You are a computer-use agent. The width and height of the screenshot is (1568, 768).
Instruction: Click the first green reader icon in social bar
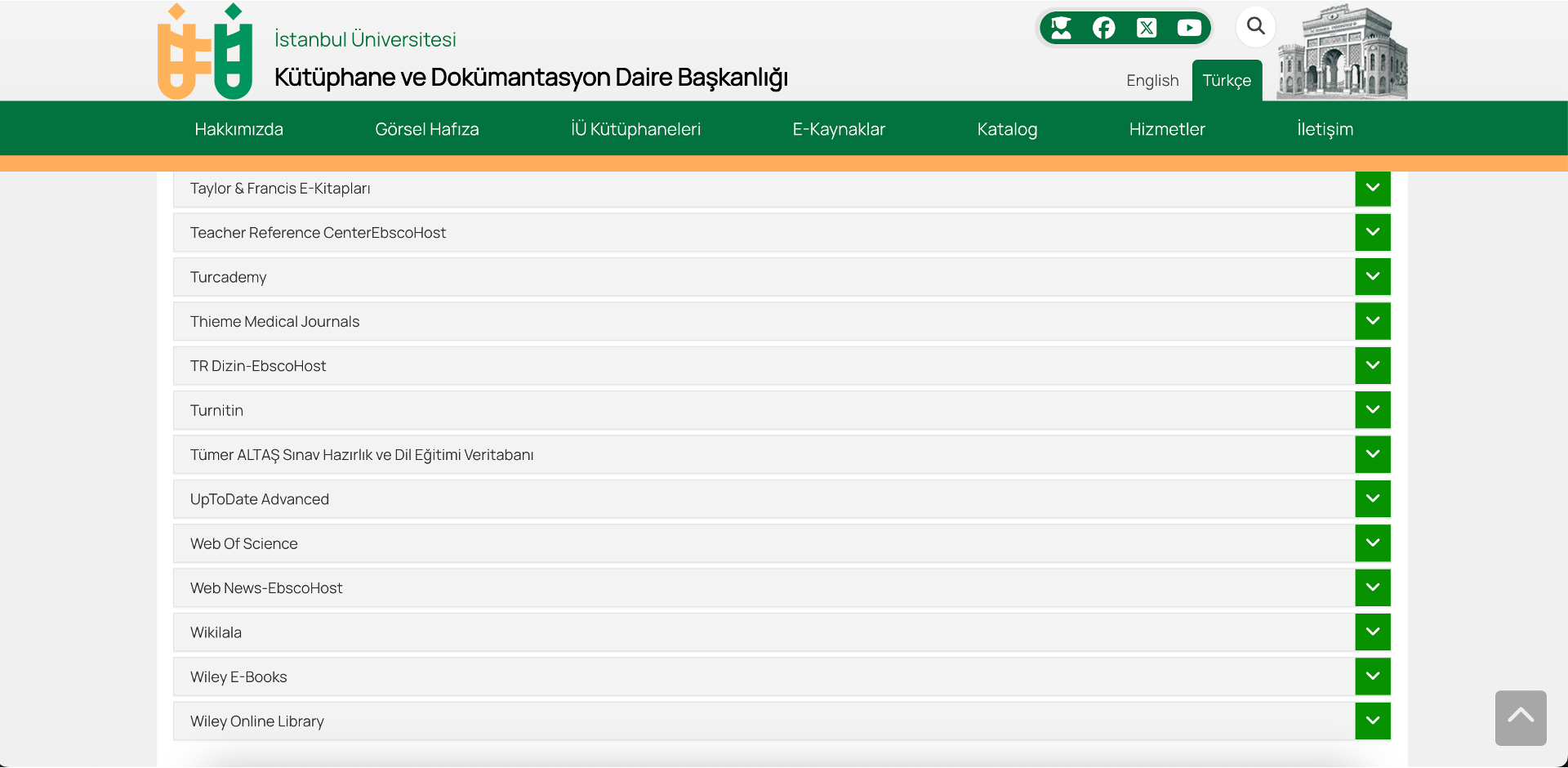[1061, 28]
